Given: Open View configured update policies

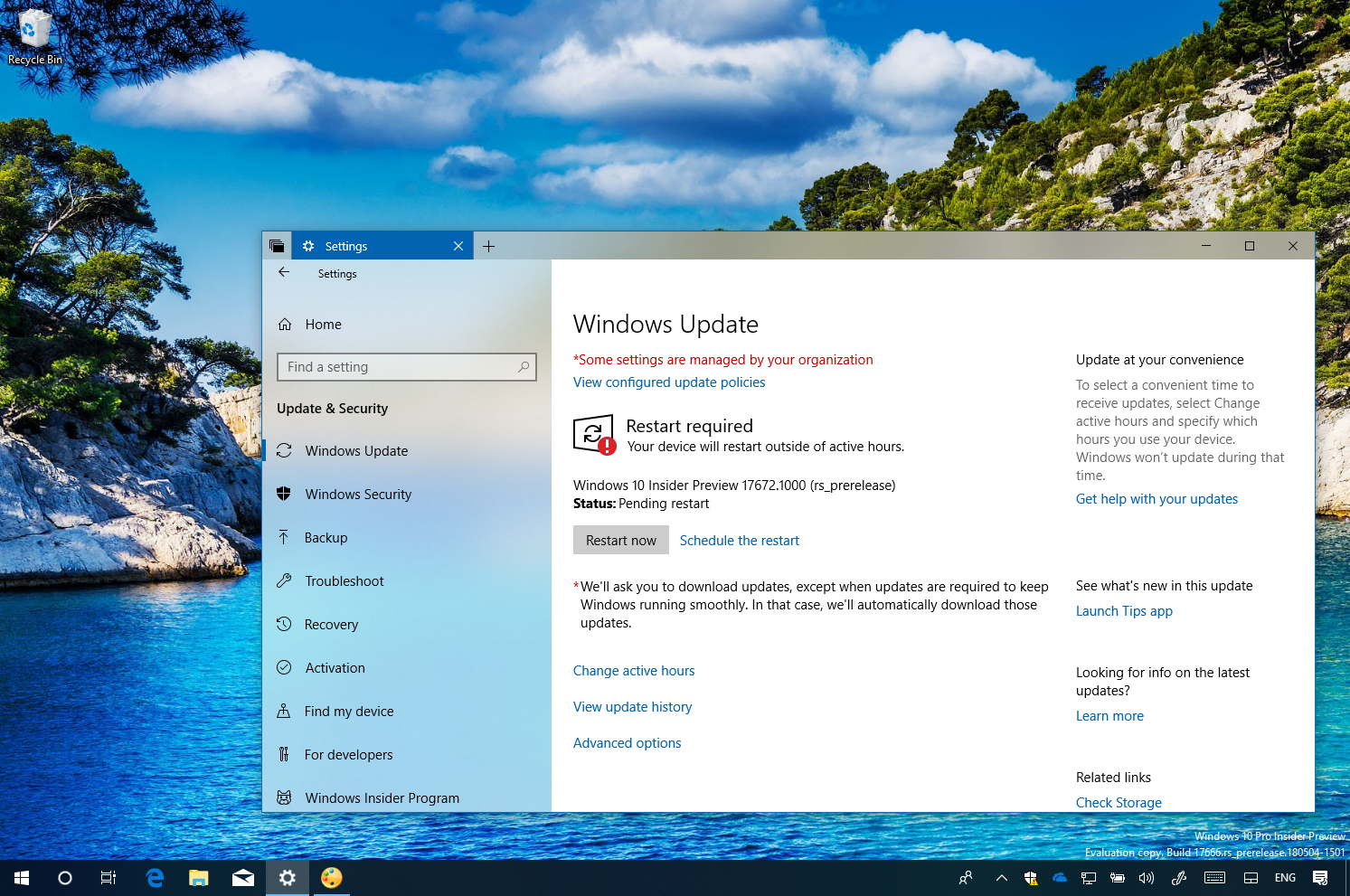Looking at the screenshot, I should click(669, 382).
